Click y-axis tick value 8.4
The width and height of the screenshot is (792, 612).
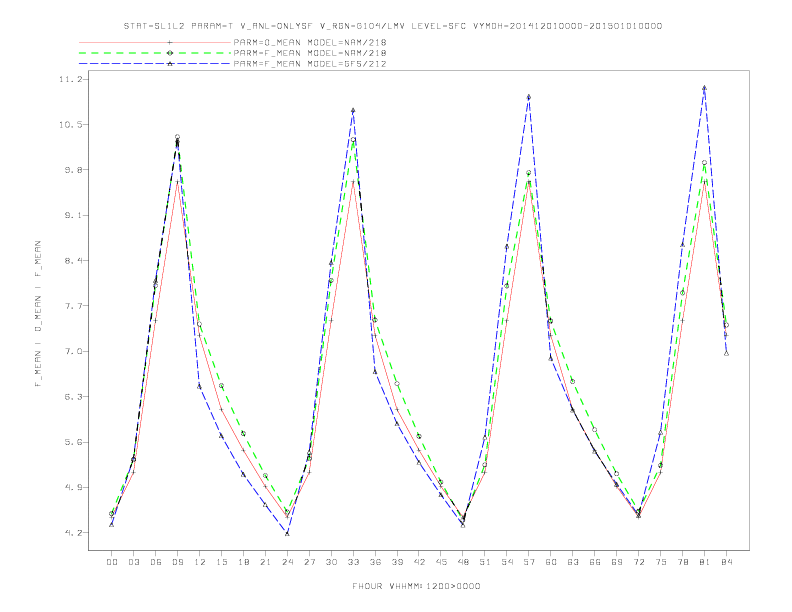click(72, 261)
